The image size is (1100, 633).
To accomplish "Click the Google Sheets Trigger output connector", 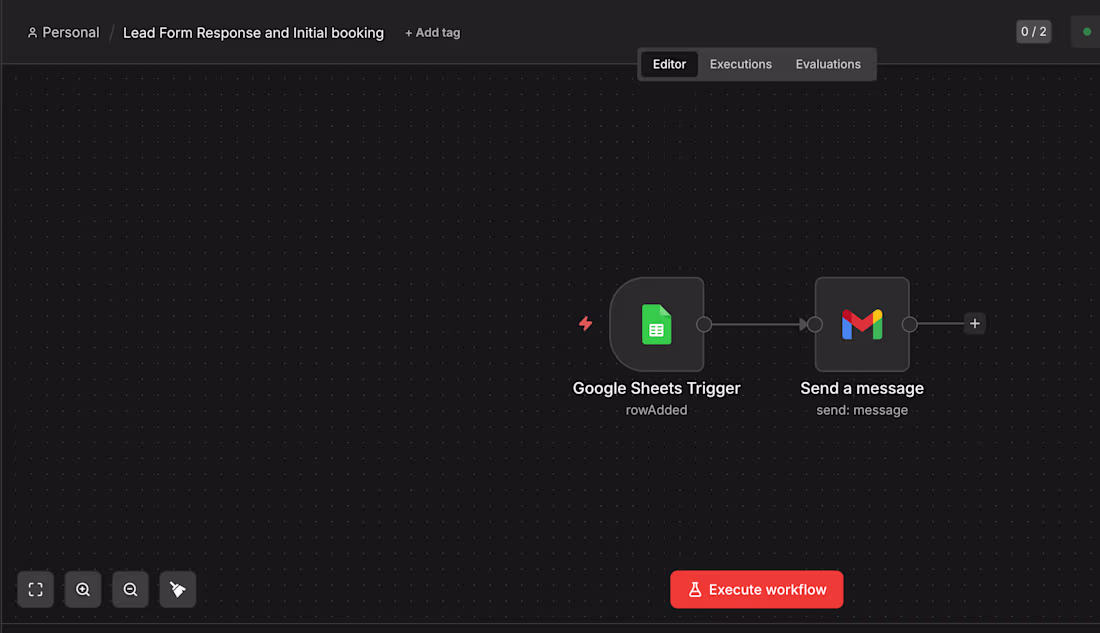I will point(704,324).
